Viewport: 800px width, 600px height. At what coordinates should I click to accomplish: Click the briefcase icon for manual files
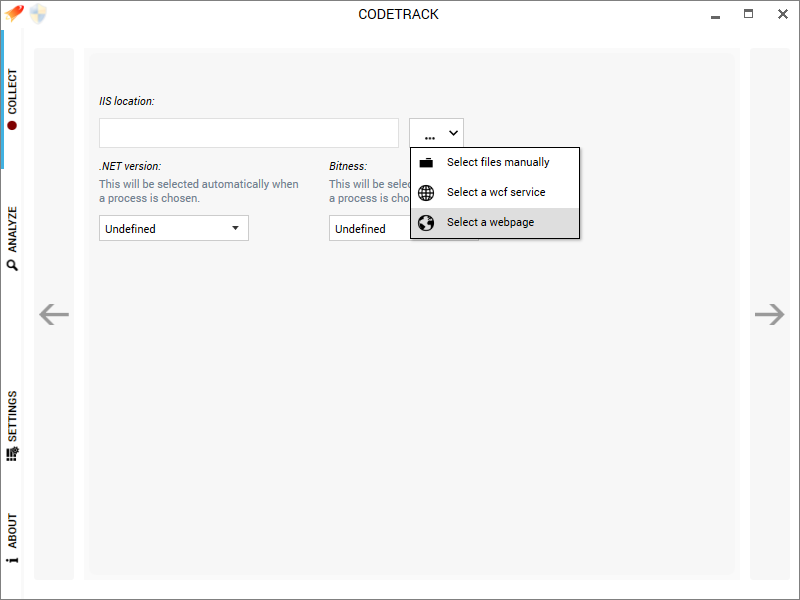tap(426, 163)
